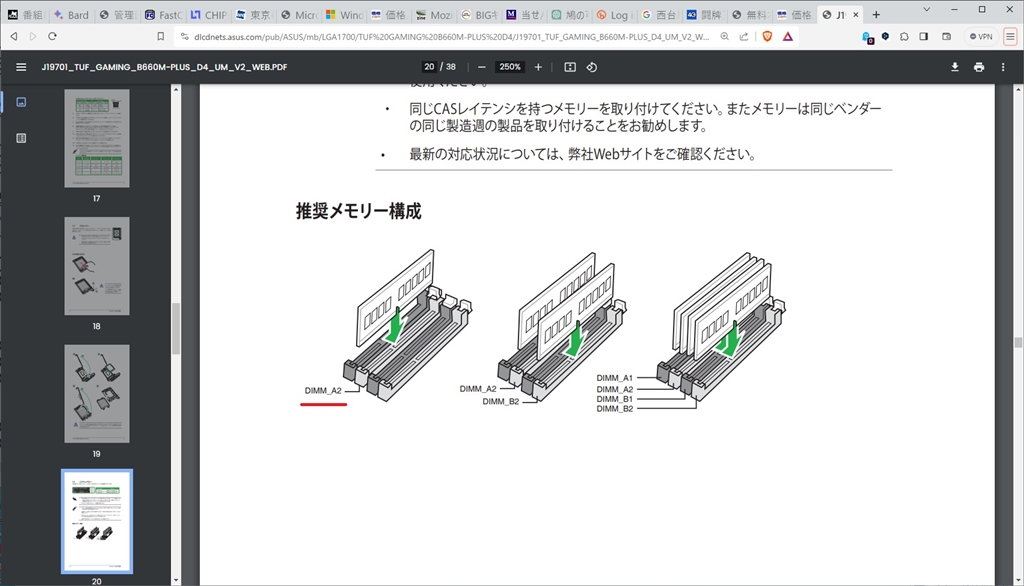Reload the current page
Screen dimensions: 1024x586
pyautogui.click(x=52, y=37)
